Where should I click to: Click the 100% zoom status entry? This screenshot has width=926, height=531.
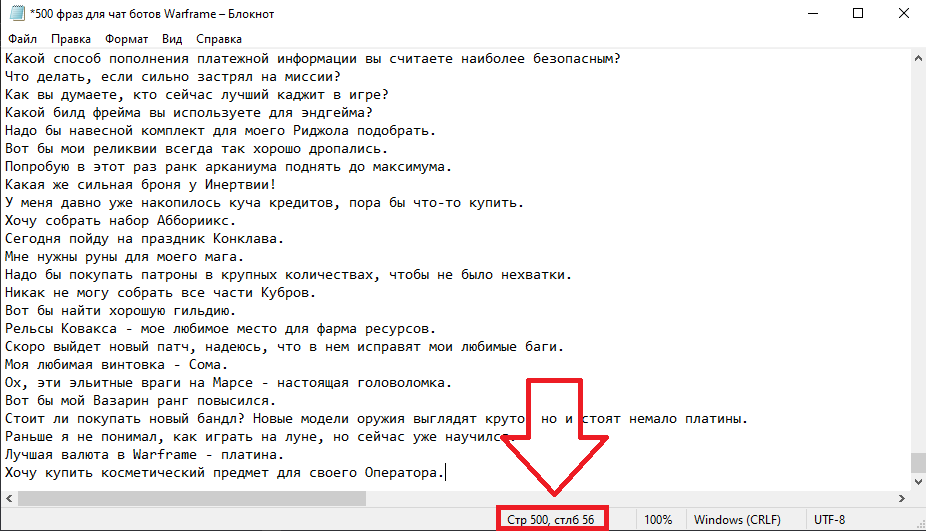[658, 520]
